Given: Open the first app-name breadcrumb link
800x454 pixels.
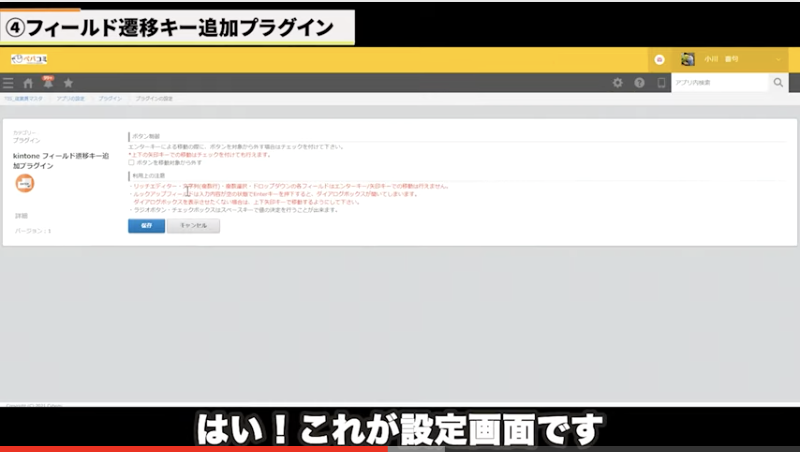Looking at the screenshot, I should pyautogui.click(x=22, y=100).
